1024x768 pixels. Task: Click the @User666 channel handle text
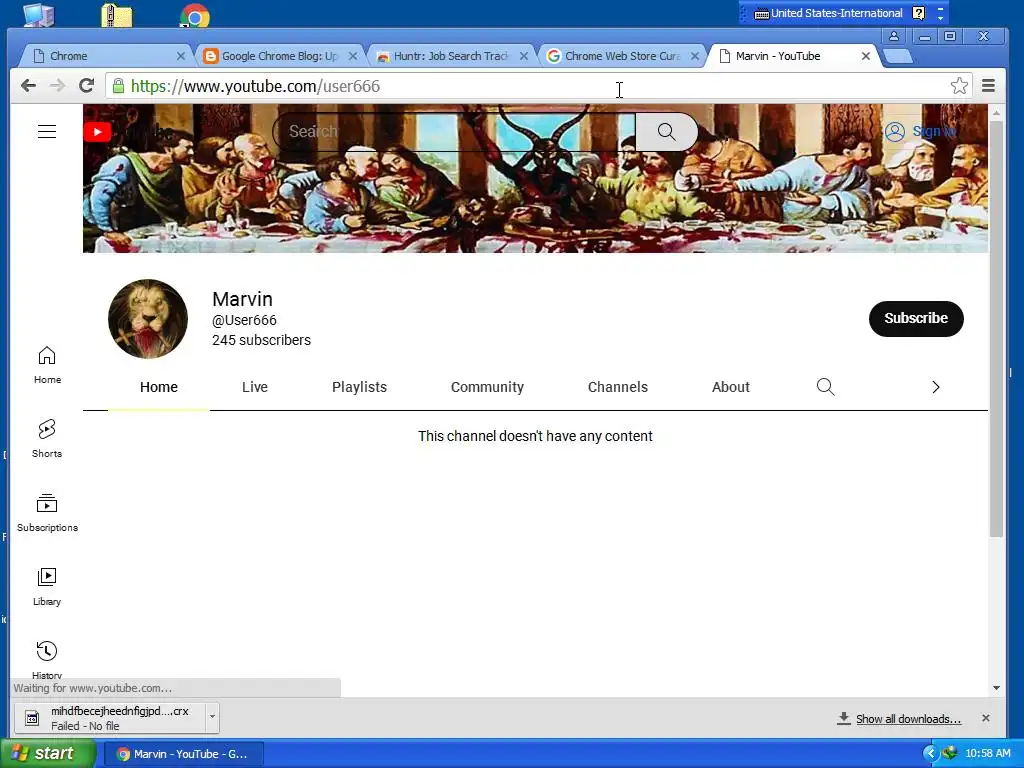click(x=244, y=320)
